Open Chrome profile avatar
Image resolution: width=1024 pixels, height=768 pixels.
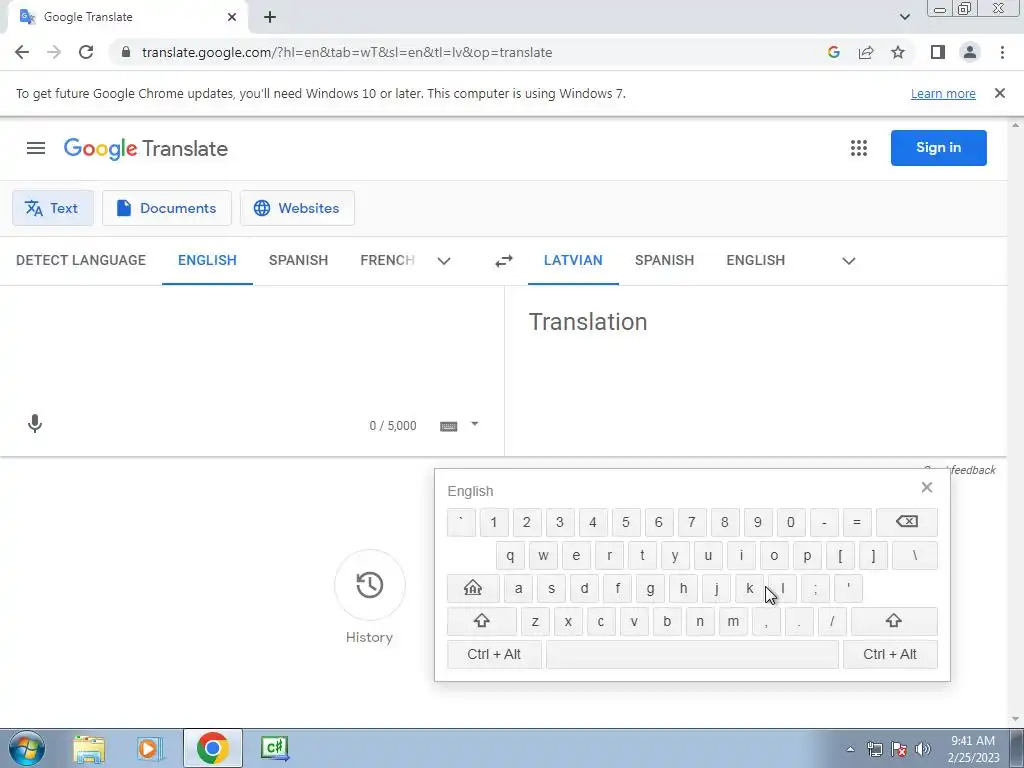coord(970,52)
